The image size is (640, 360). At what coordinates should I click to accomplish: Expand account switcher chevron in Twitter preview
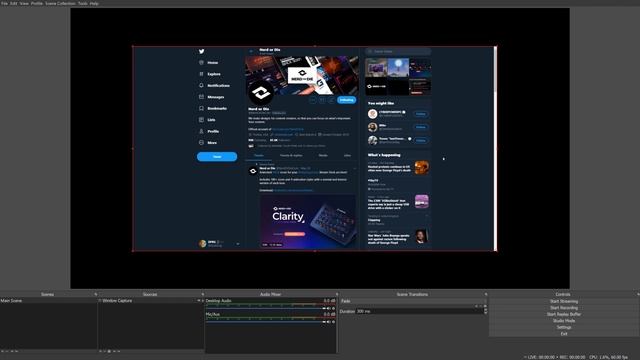click(x=238, y=244)
